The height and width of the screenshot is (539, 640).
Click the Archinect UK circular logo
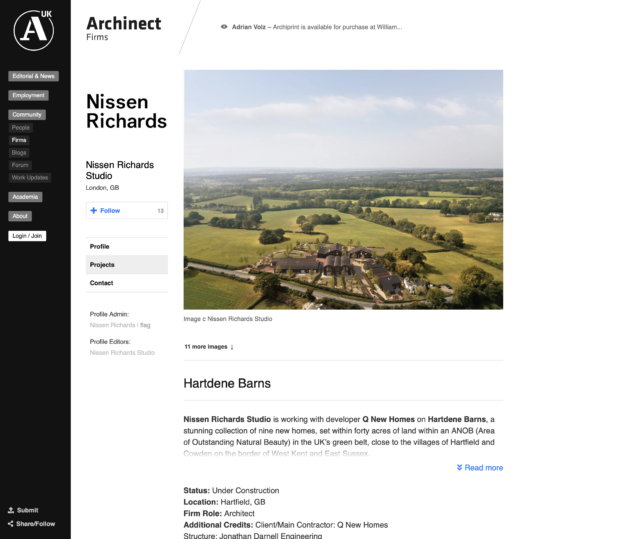click(x=33, y=30)
